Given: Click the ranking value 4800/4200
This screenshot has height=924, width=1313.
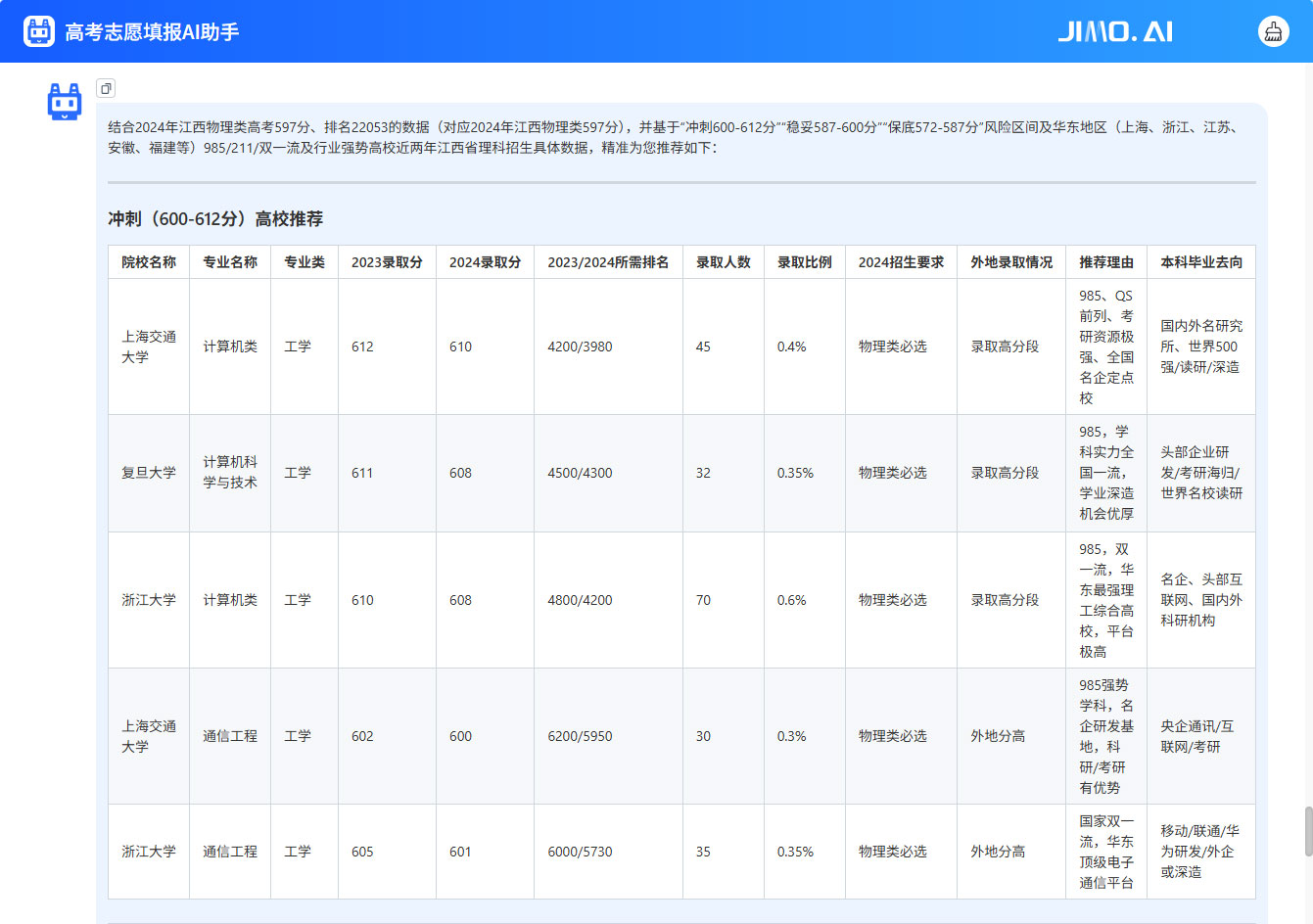Looking at the screenshot, I should (x=580, y=600).
